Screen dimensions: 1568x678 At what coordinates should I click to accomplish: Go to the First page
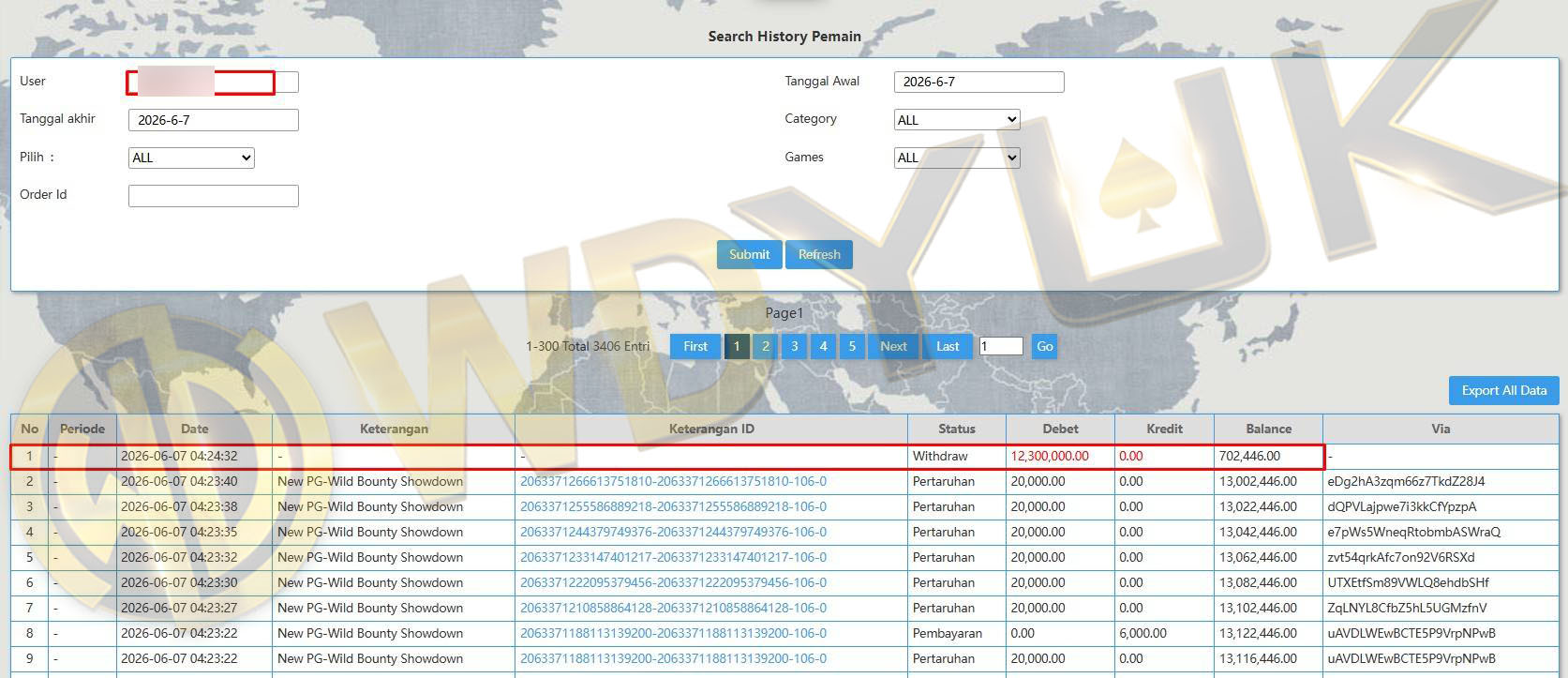coord(694,346)
